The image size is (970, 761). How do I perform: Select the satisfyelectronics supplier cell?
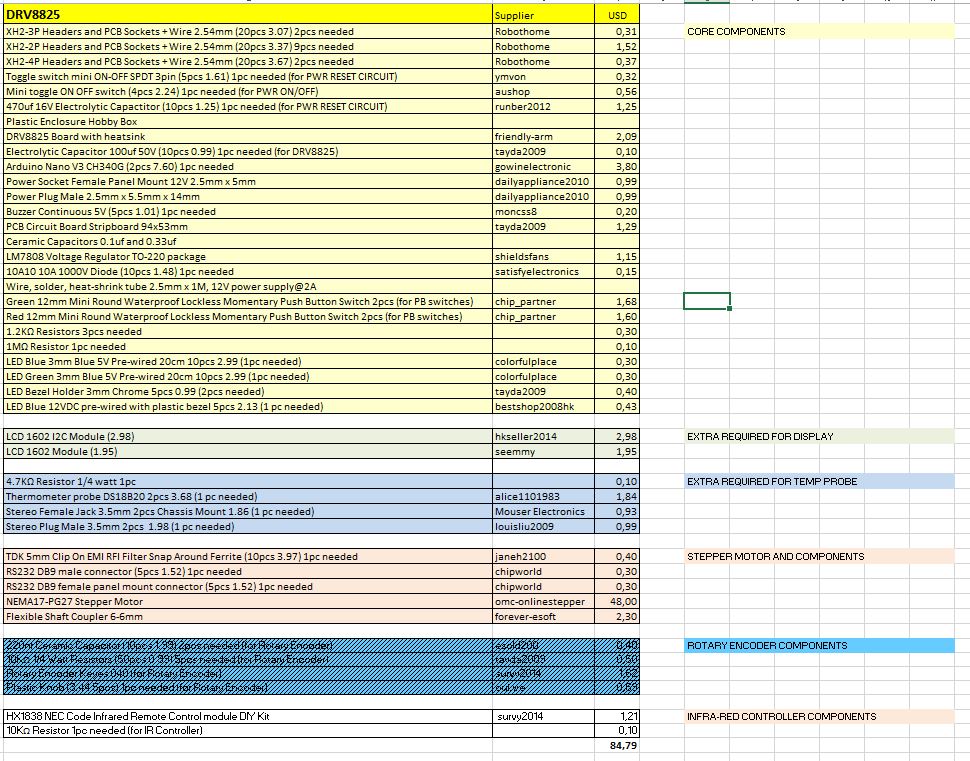click(543, 272)
